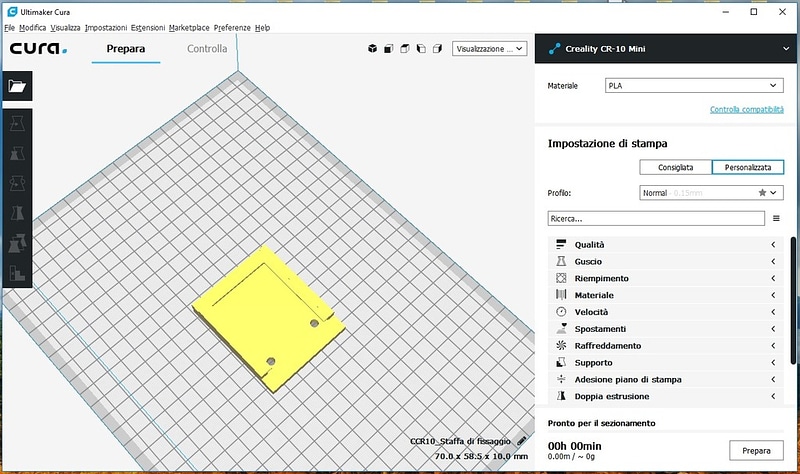Open the Controlla compatibilità link
800x474 pixels.
click(746, 109)
